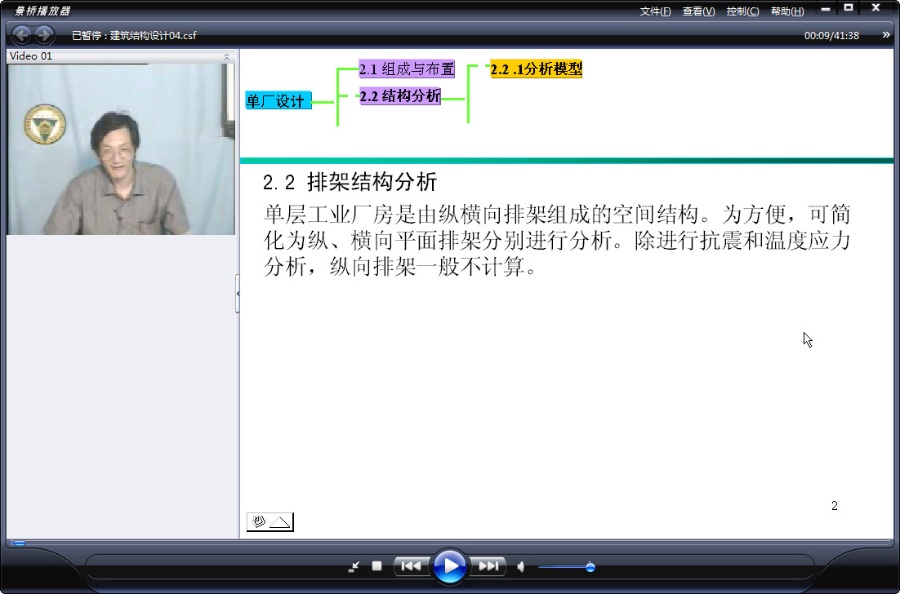Click the side panel collapse handle
This screenshot has height=594, width=900.
pos(238,293)
